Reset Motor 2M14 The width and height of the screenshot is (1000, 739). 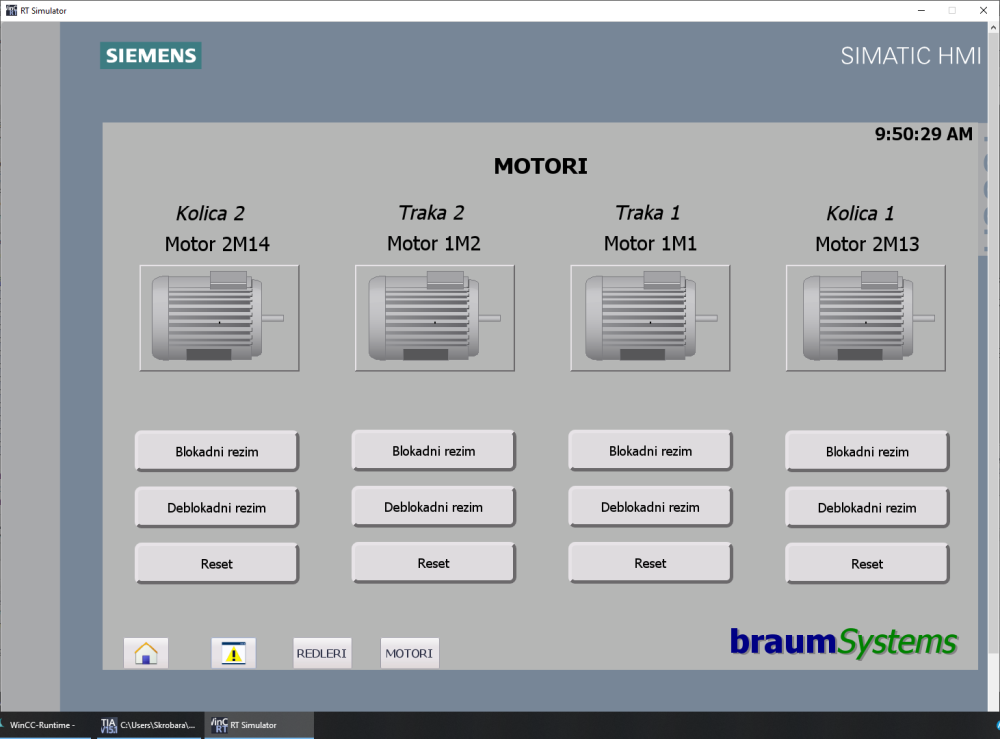pos(216,563)
